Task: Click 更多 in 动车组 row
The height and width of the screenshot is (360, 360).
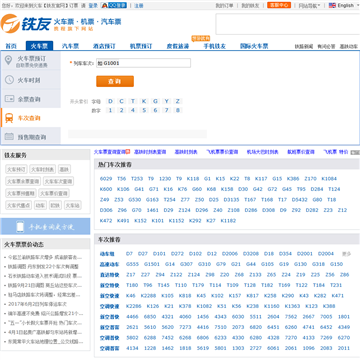Action: pos(347,254)
